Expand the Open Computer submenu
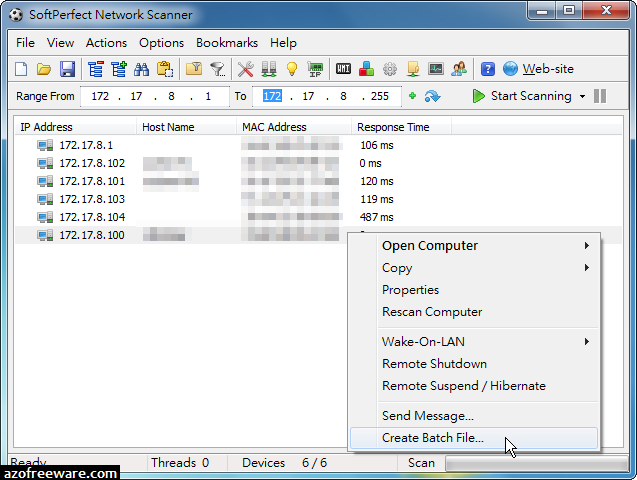This screenshot has height=480, width=637. [587, 246]
